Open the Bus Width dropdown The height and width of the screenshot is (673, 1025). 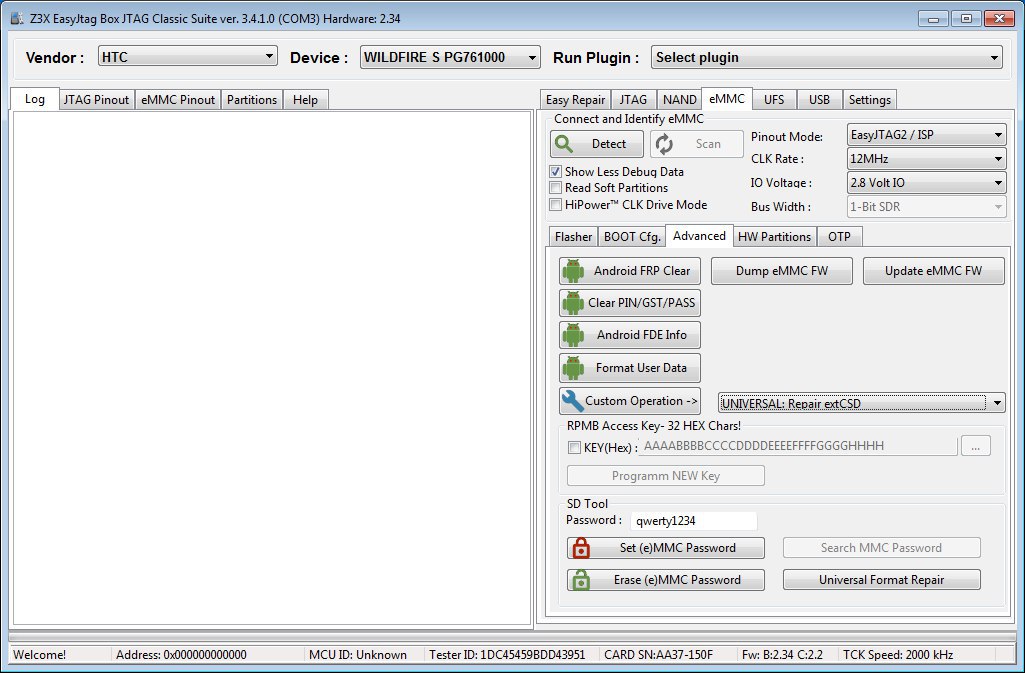point(926,206)
